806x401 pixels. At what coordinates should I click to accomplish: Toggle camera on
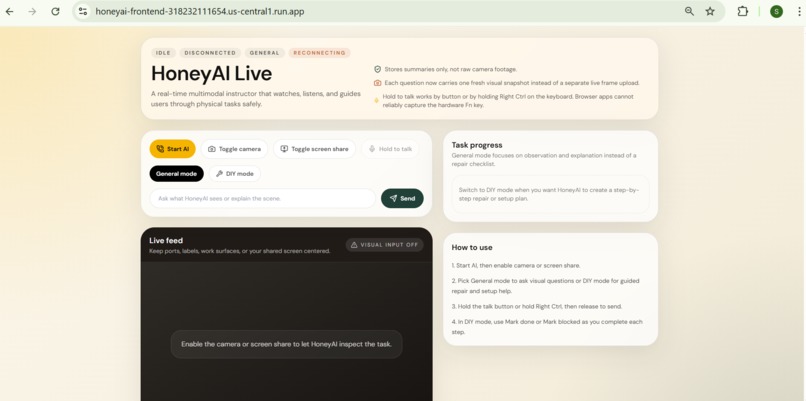pyautogui.click(x=234, y=149)
